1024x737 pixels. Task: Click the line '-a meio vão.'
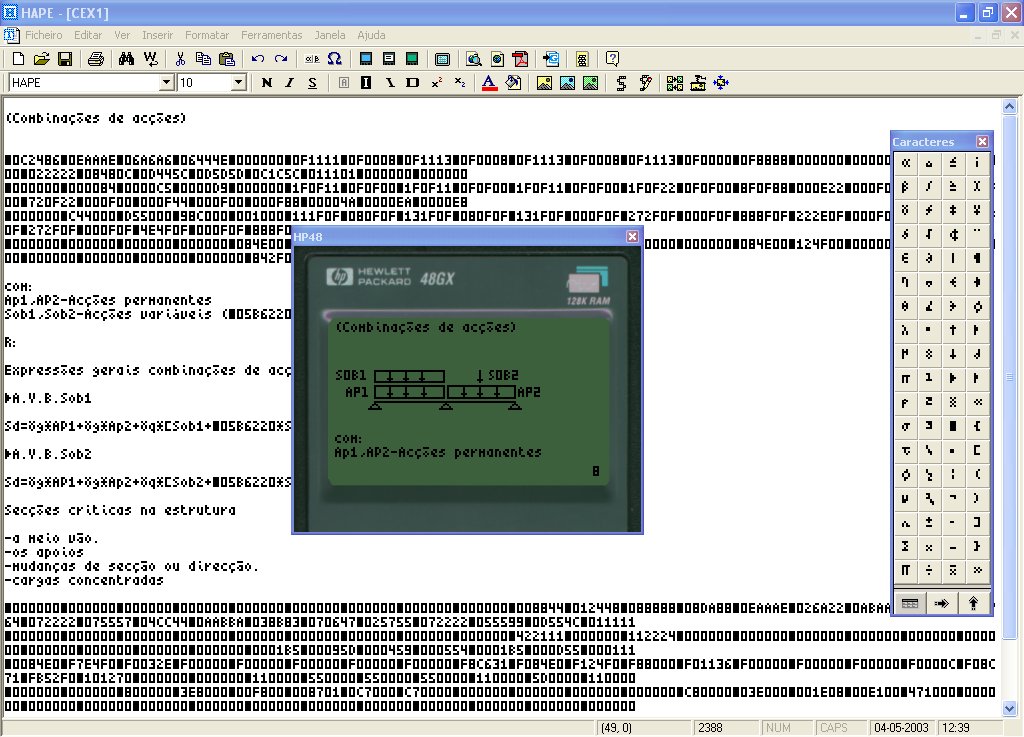click(x=52, y=538)
